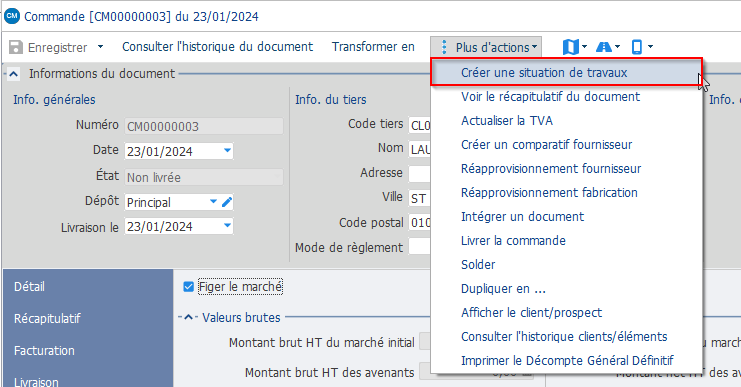The height and width of the screenshot is (387, 741).
Task: Switch to the Récapitulatif tab
Action: pyautogui.click(x=88, y=318)
